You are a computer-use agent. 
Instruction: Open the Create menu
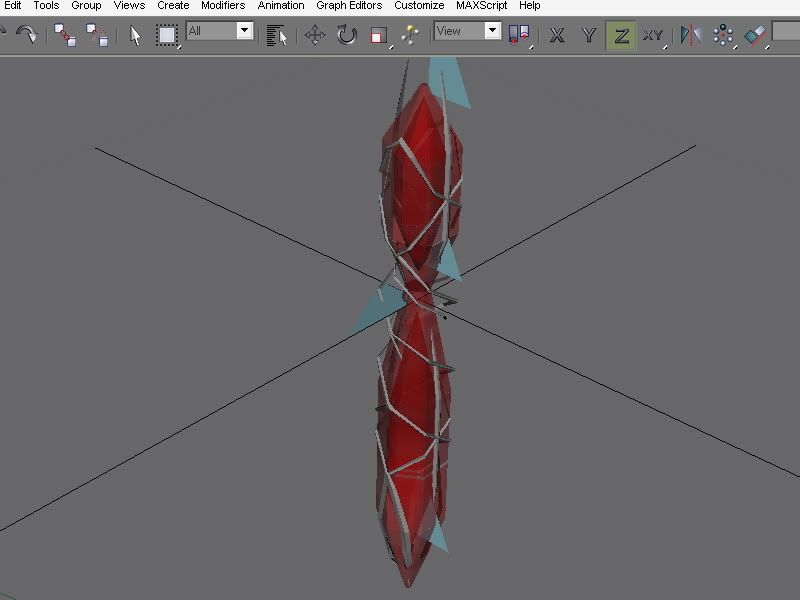pos(173,6)
